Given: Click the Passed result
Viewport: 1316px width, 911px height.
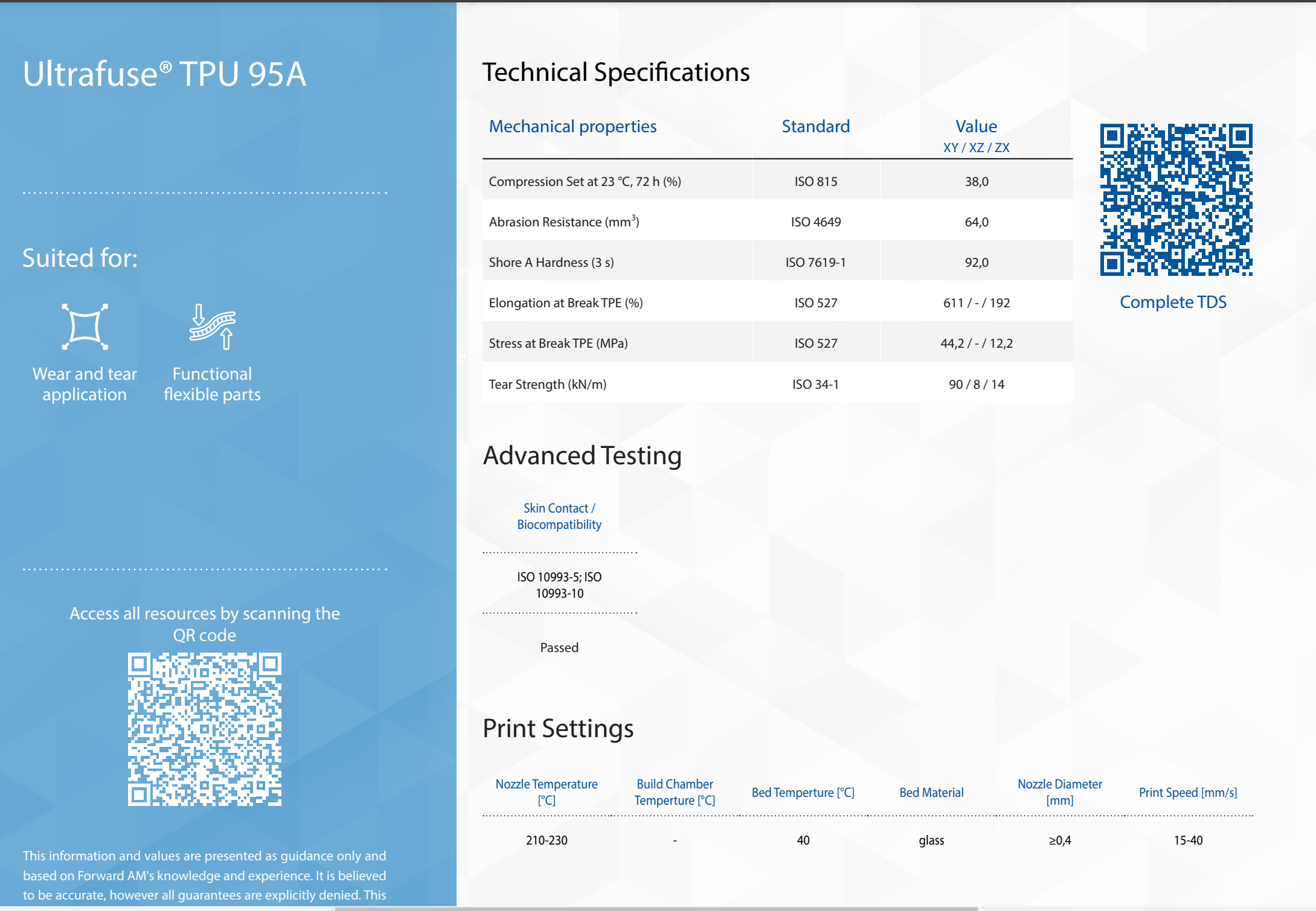Looking at the screenshot, I should click(559, 648).
